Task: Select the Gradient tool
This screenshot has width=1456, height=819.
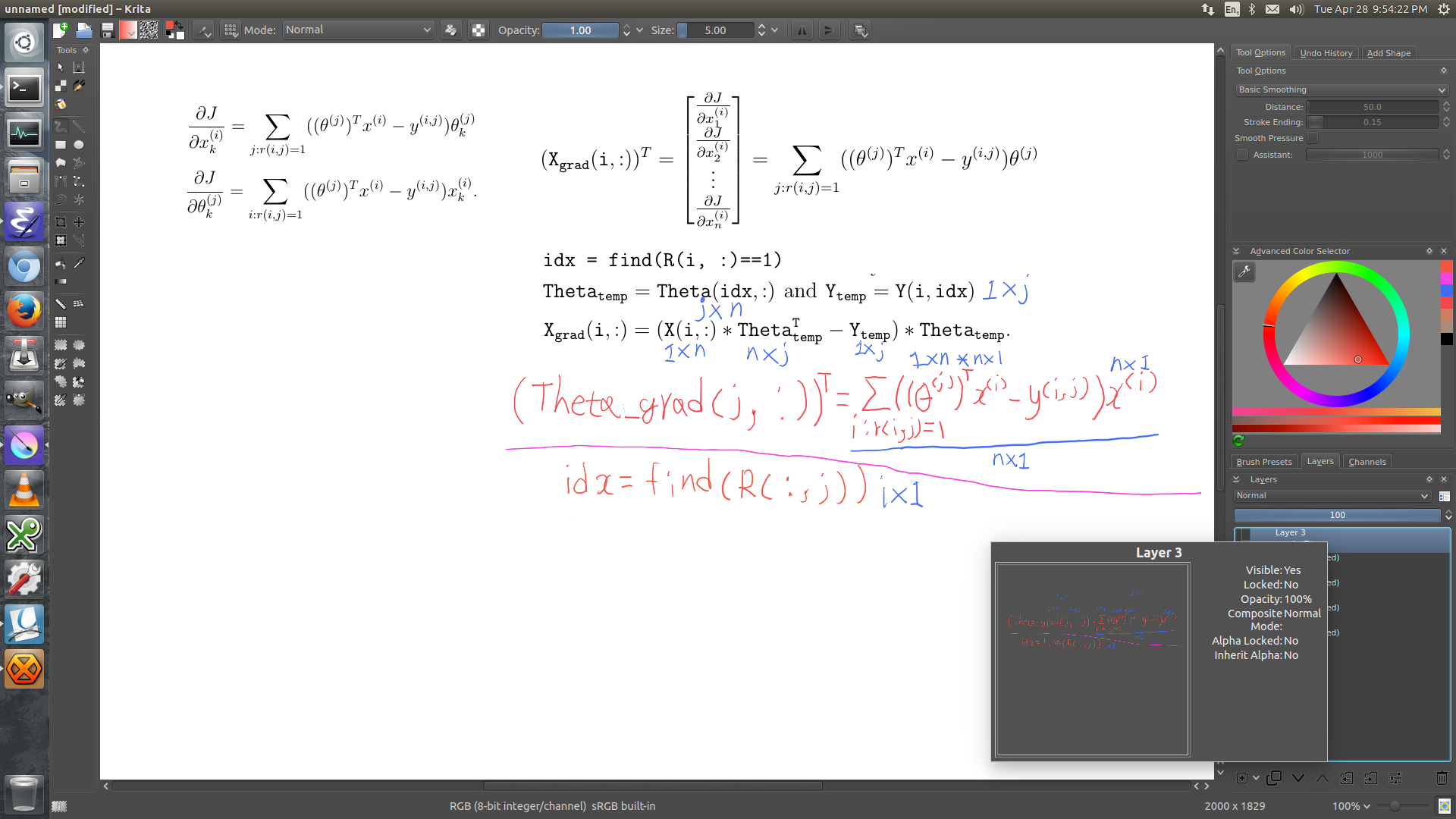Action: [61, 282]
